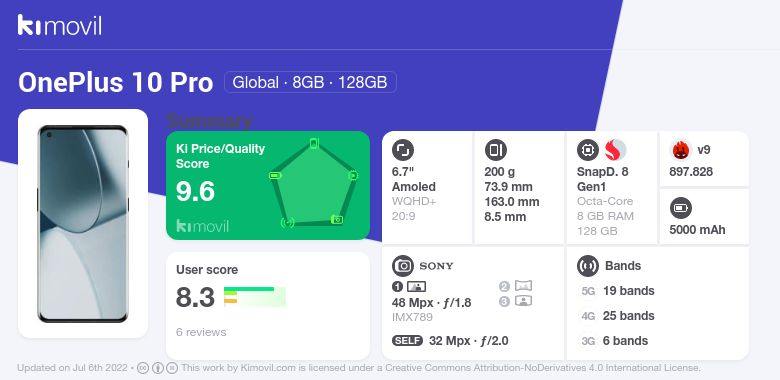
Task: Click the Creative Commons license icon
Action: (143, 368)
